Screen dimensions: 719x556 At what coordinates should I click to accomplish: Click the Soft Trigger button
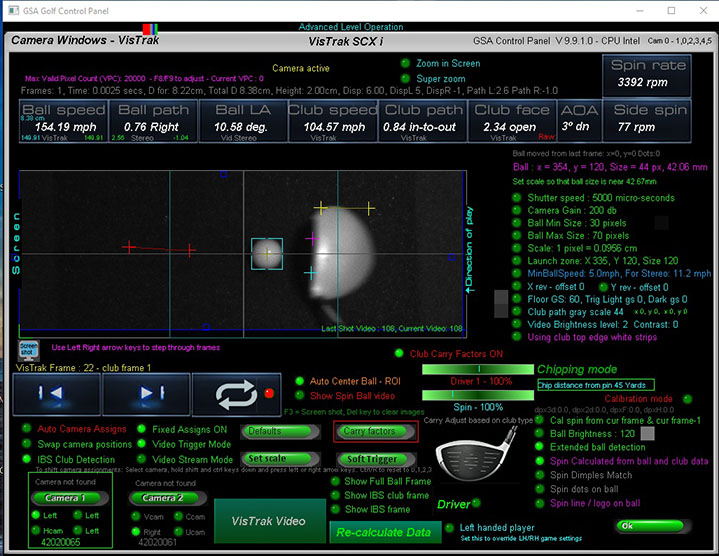(x=376, y=459)
